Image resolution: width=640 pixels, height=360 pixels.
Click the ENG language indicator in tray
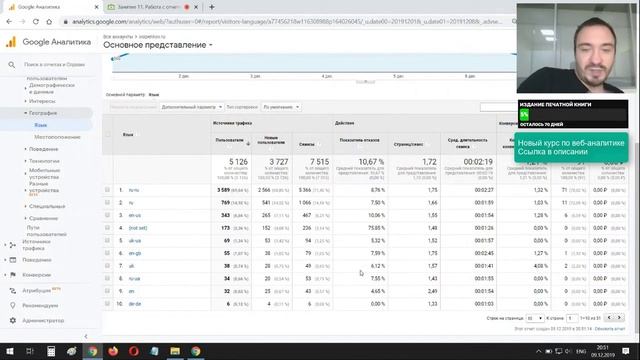[581, 351]
